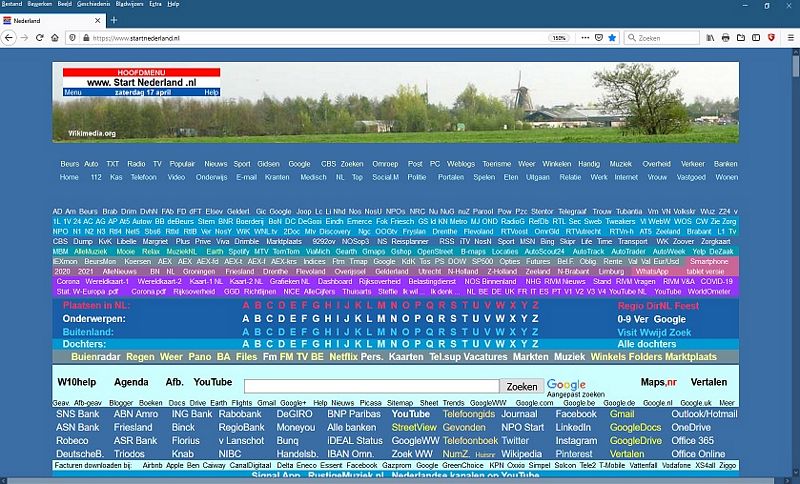Open the Beeld menu
This screenshot has width=800, height=484.
tap(64, 4)
